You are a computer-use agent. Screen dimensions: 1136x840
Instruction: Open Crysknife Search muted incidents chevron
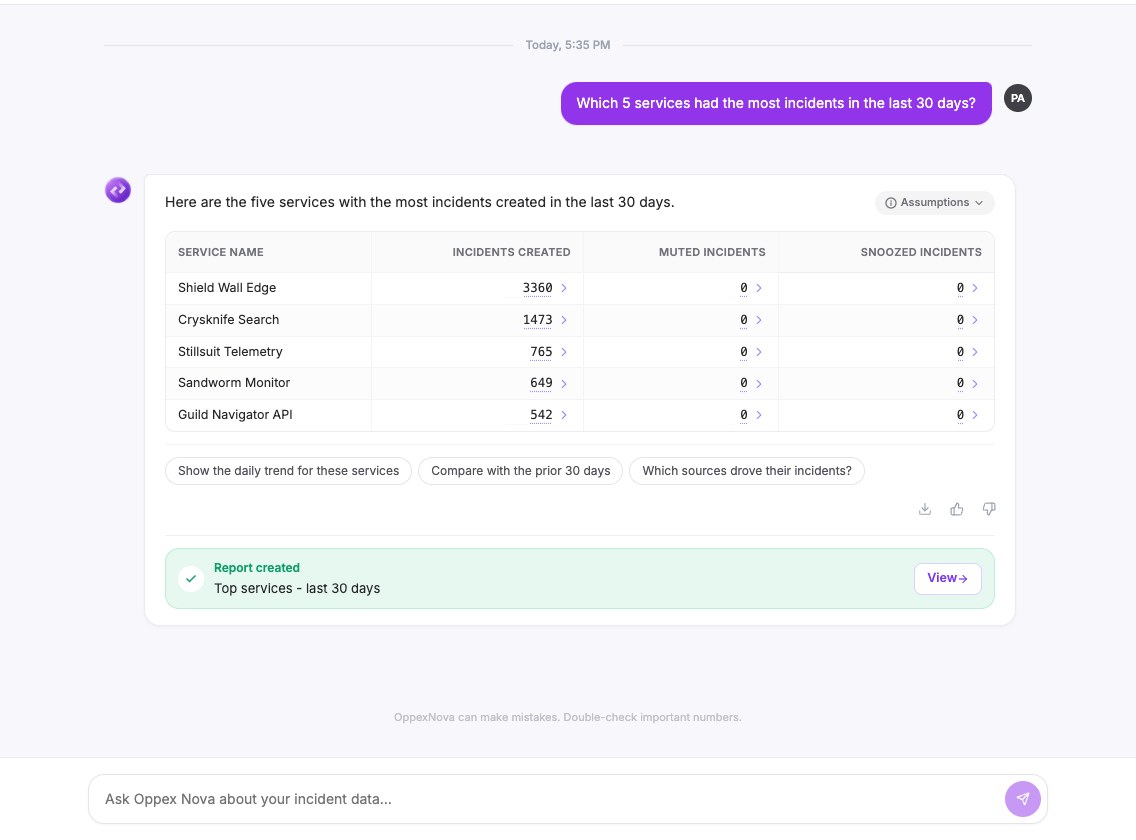click(759, 320)
